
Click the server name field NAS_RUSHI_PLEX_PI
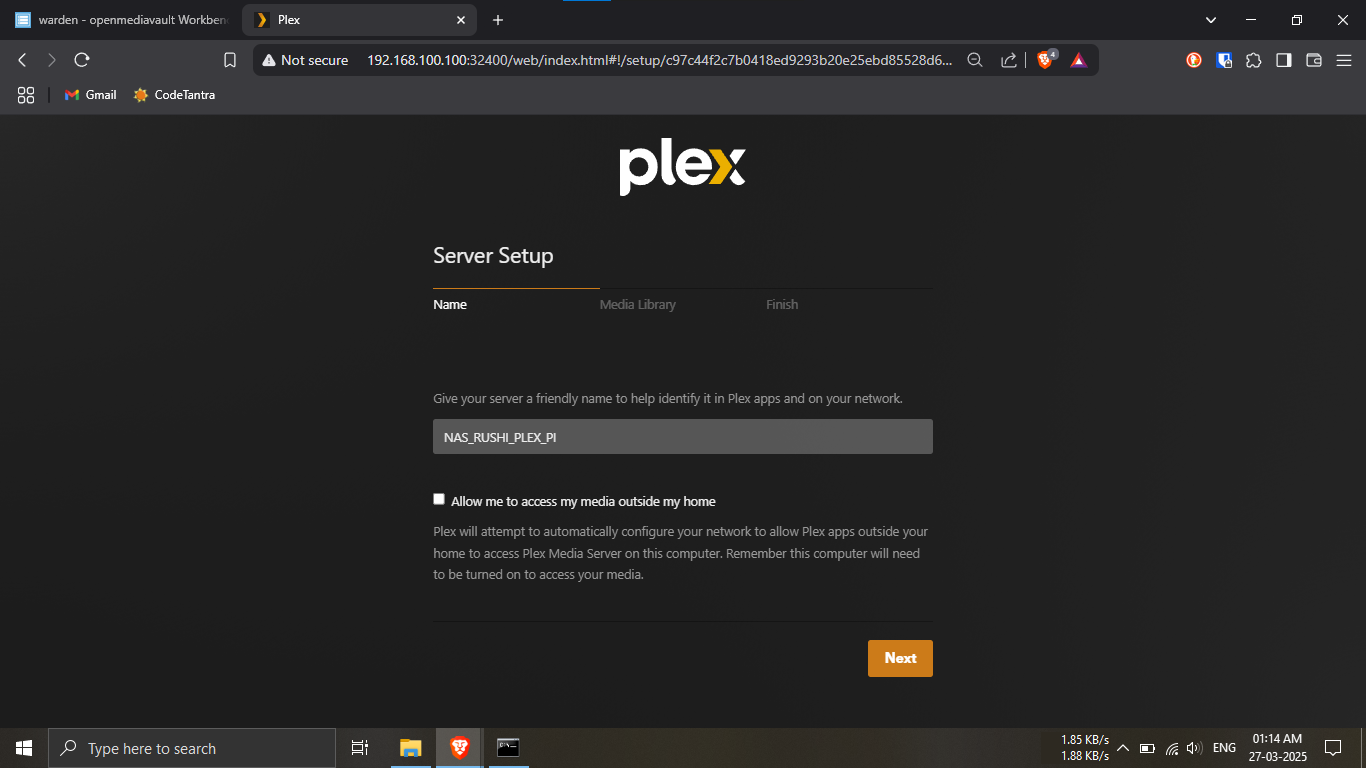(x=682, y=437)
